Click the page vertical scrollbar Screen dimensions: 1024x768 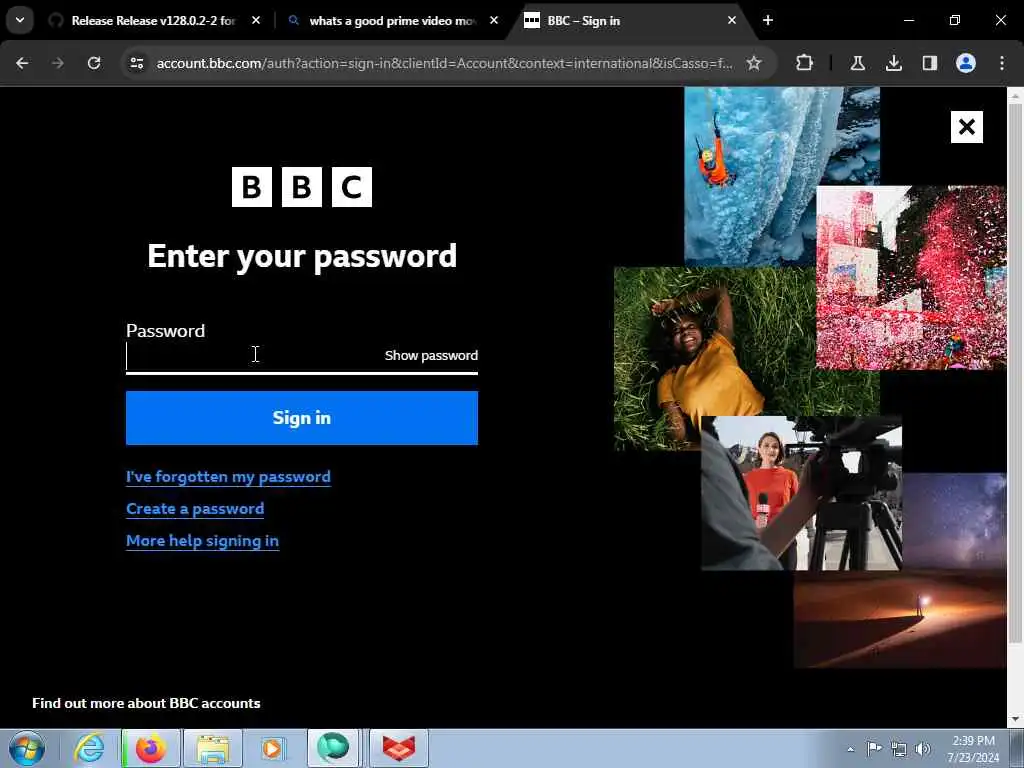(1016, 372)
